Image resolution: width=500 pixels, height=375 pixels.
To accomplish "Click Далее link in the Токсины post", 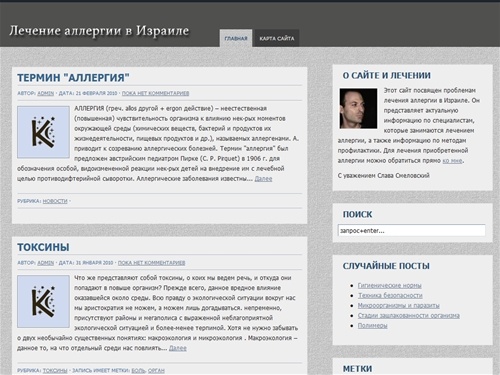I will click(178, 348).
